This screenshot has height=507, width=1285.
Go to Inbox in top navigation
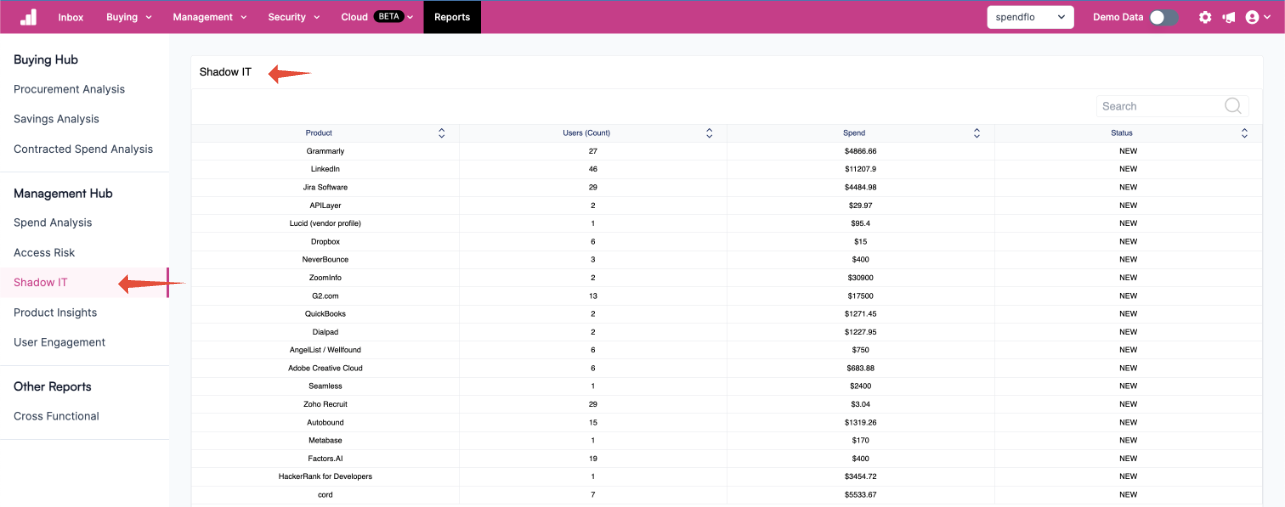tap(71, 17)
